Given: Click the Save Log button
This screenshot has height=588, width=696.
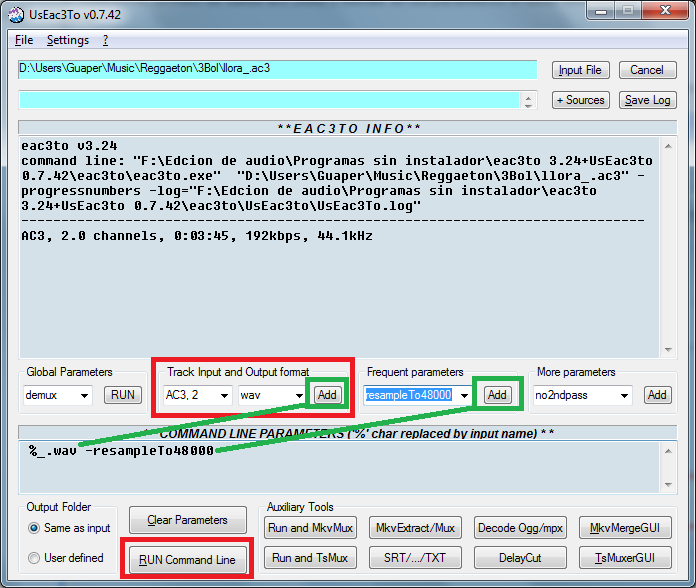Looking at the screenshot, I should tap(648, 100).
